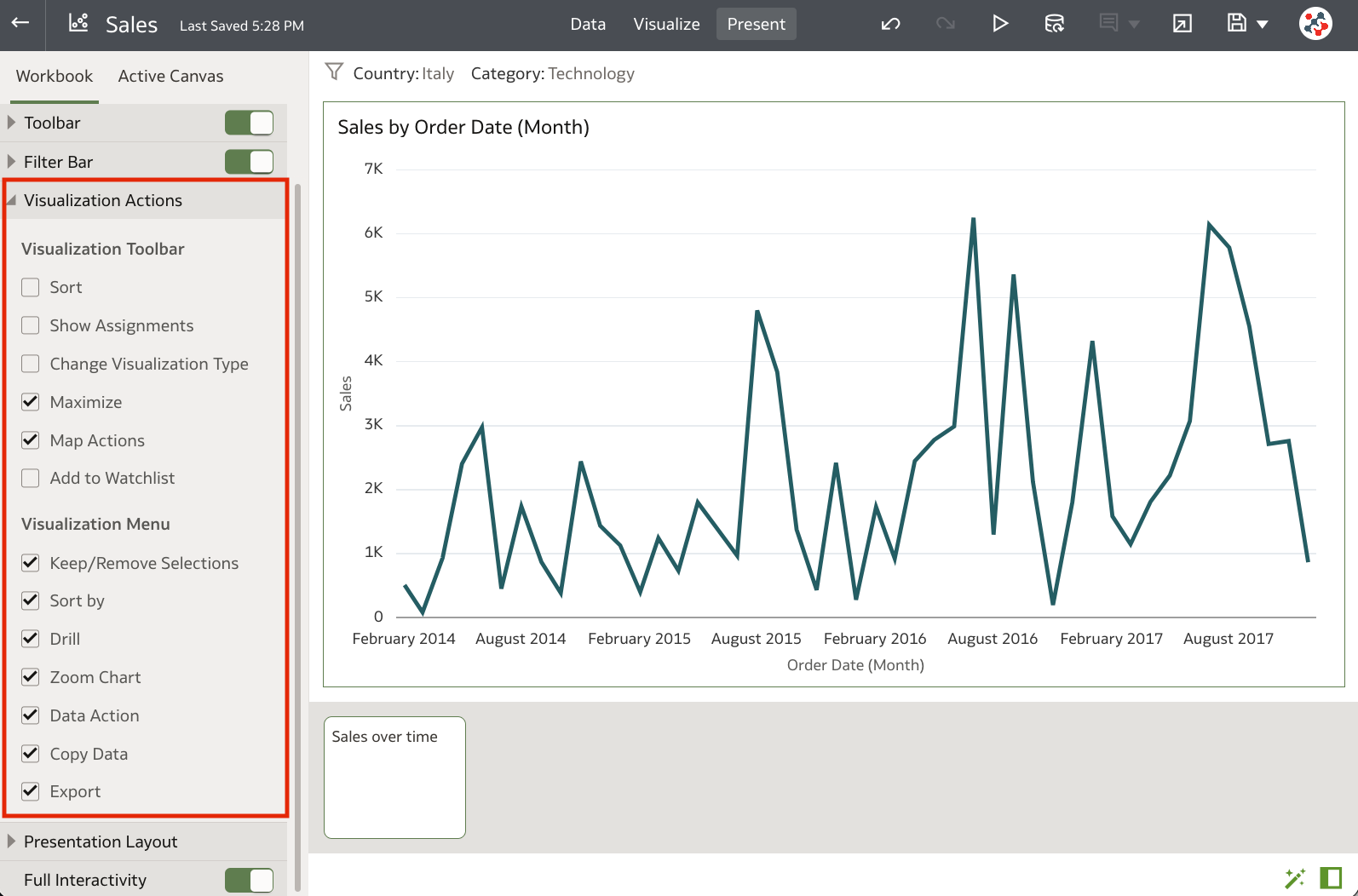Screen dimensions: 1358x896
Task: Open the Save options dropdown arrow
Action: 1263,25
